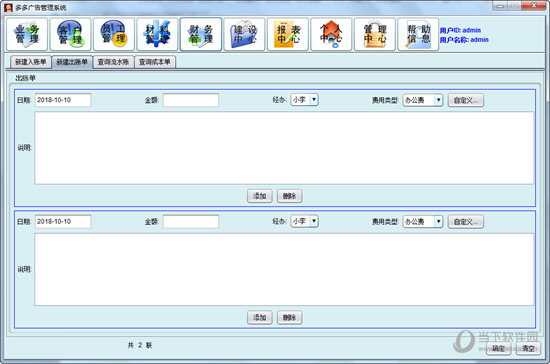550x364 pixels.
Task: Select the 财务管理 module icon
Action: [x=201, y=34]
